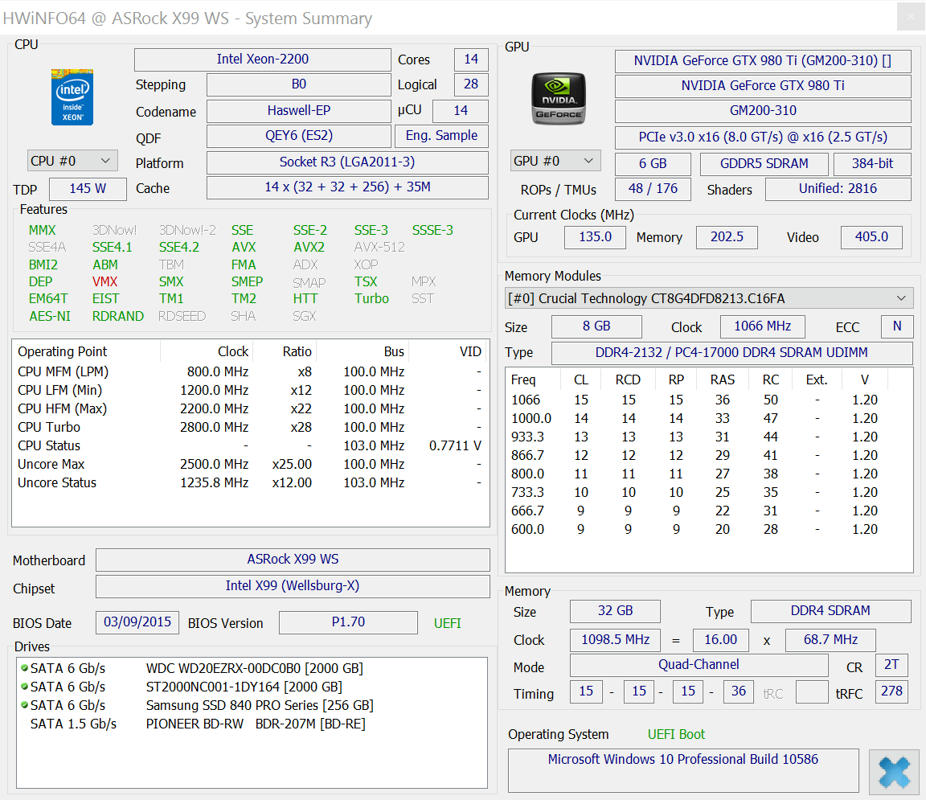Click the GM200-310 GPU codename field
The image size is (926, 800).
(763, 111)
